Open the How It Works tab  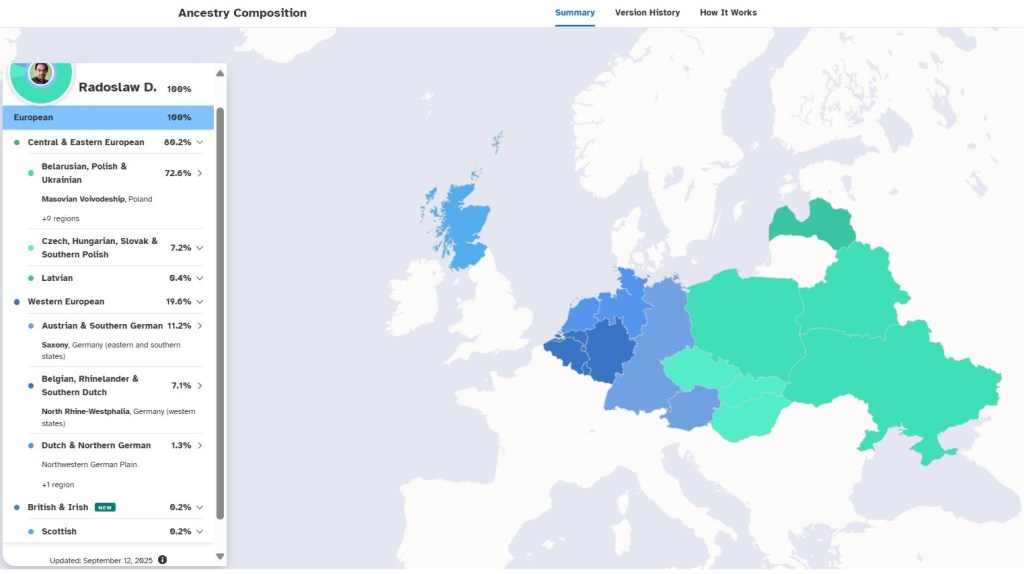[x=728, y=13]
